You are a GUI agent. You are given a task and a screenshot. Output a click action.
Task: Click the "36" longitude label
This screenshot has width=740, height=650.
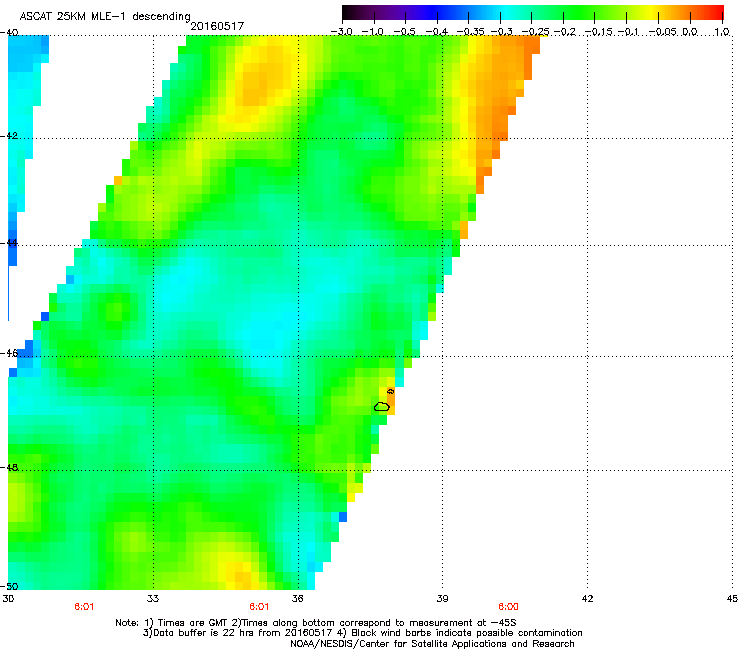point(297,599)
